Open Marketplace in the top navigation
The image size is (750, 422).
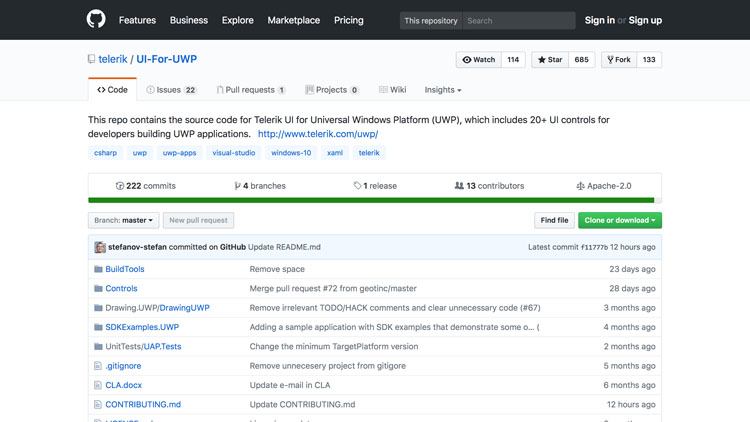pos(294,20)
